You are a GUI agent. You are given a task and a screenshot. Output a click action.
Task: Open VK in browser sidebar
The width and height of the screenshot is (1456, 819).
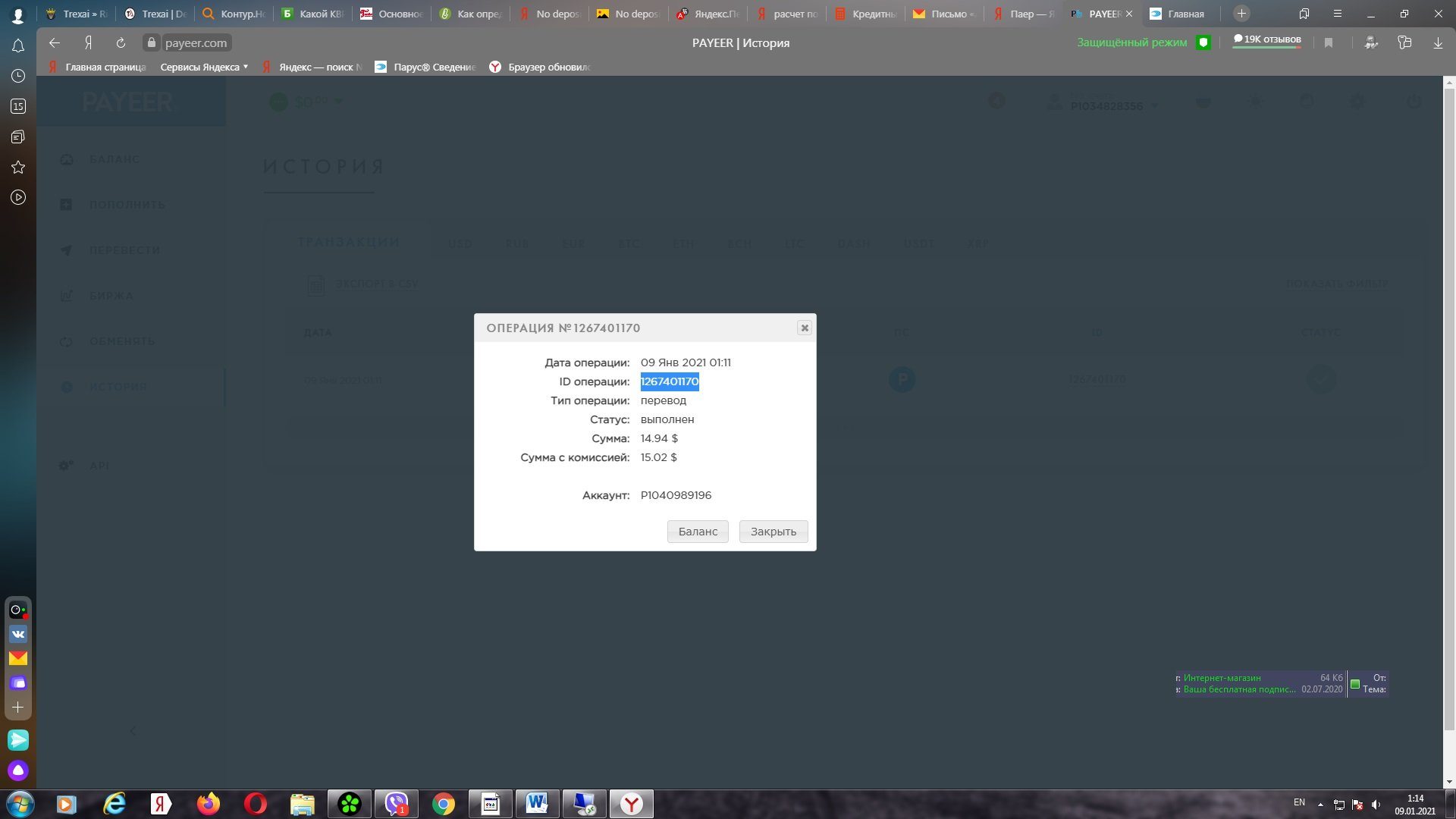click(x=18, y=634)
